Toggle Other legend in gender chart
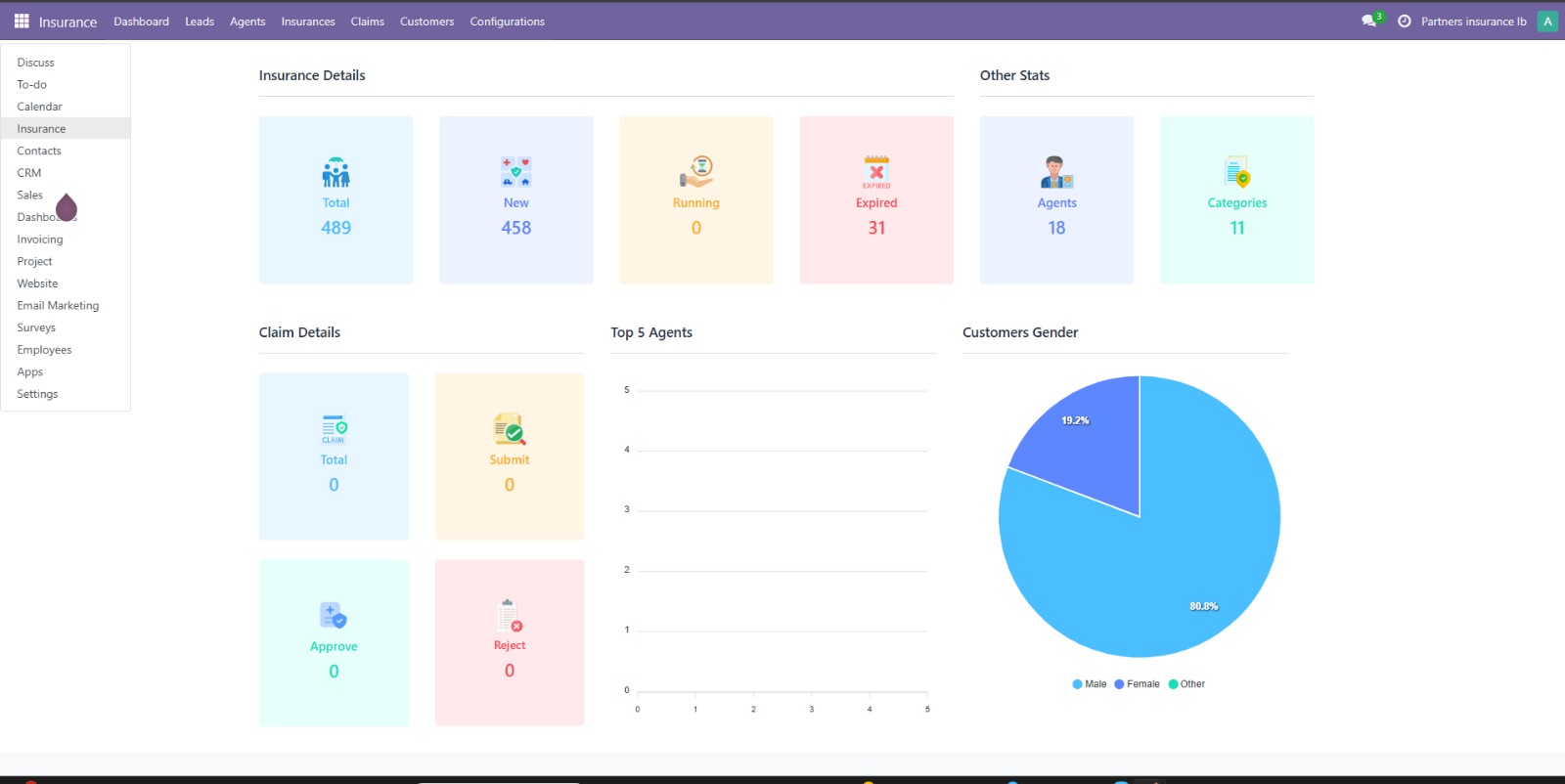 point(1186,684)
